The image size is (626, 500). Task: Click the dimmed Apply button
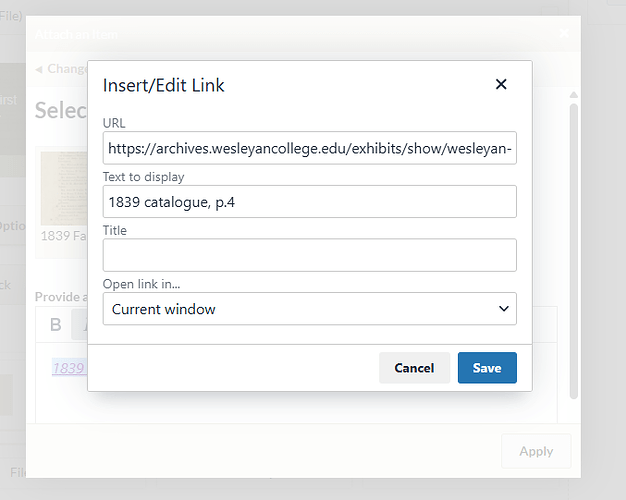pyautogui.click(x=536, y=451)
